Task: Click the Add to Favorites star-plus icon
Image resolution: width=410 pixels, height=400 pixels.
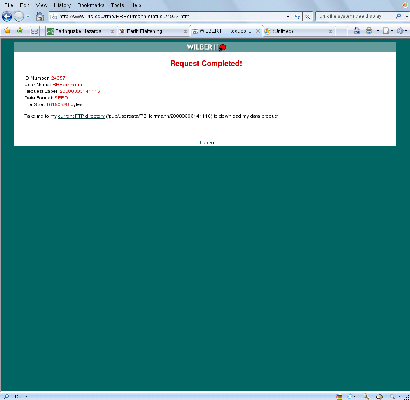Action: point(20,31)
